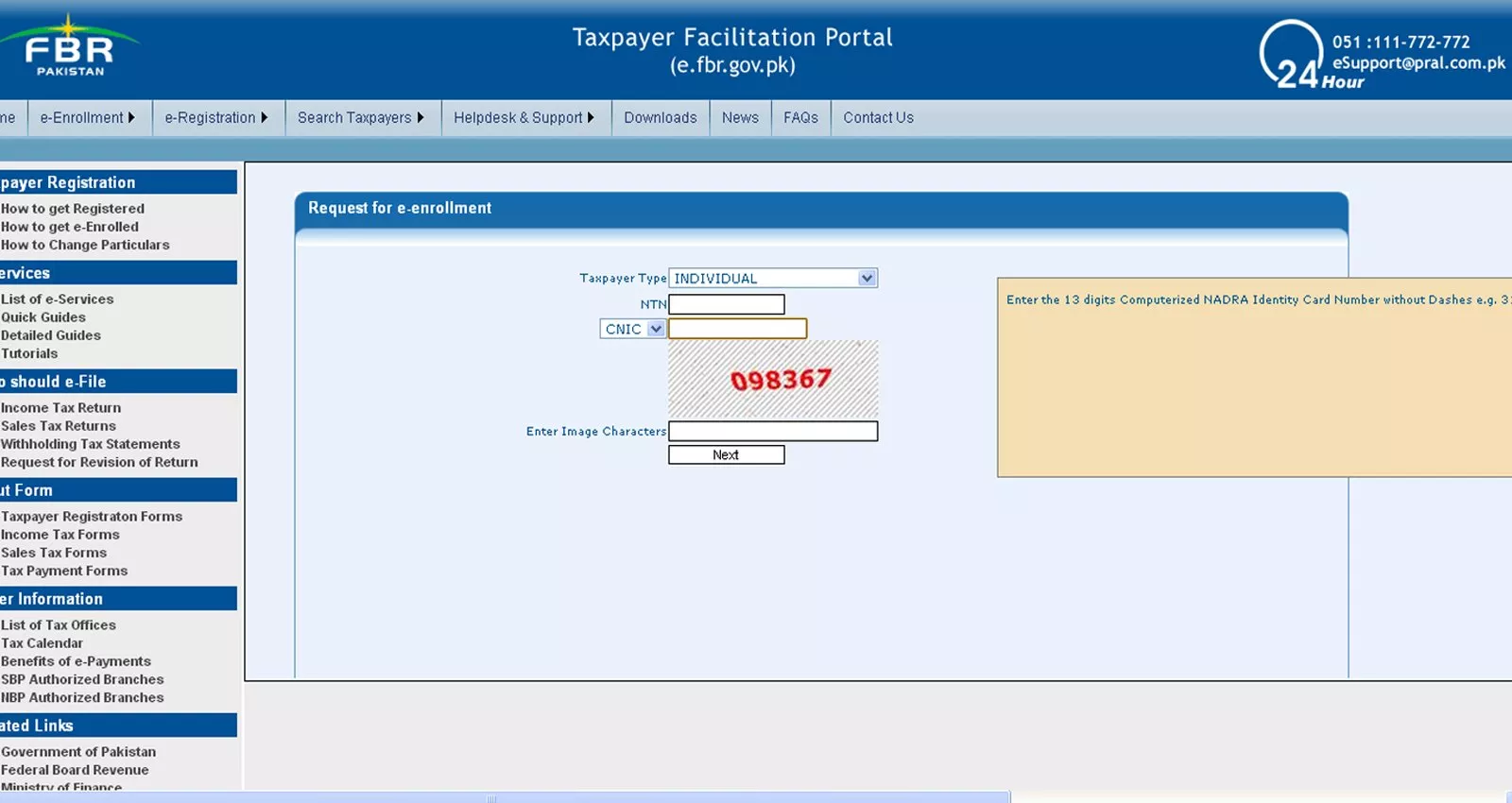This screenshot has width=1512, height=803.
Task: Open NBP Authorized Branches link
Action: pos(82,697)
